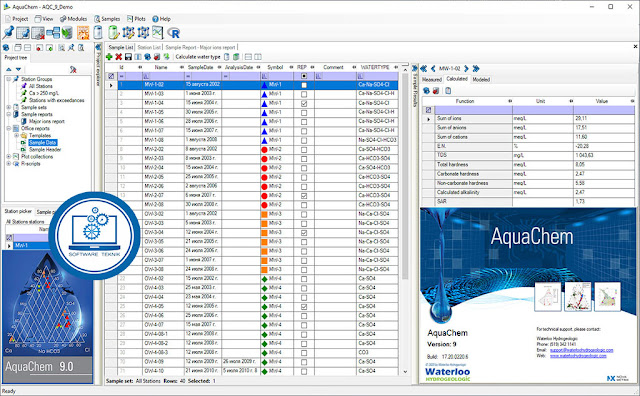Open the Plots menu
The width and height of the screenshot is (640, 396).
(x=136, y=19)
